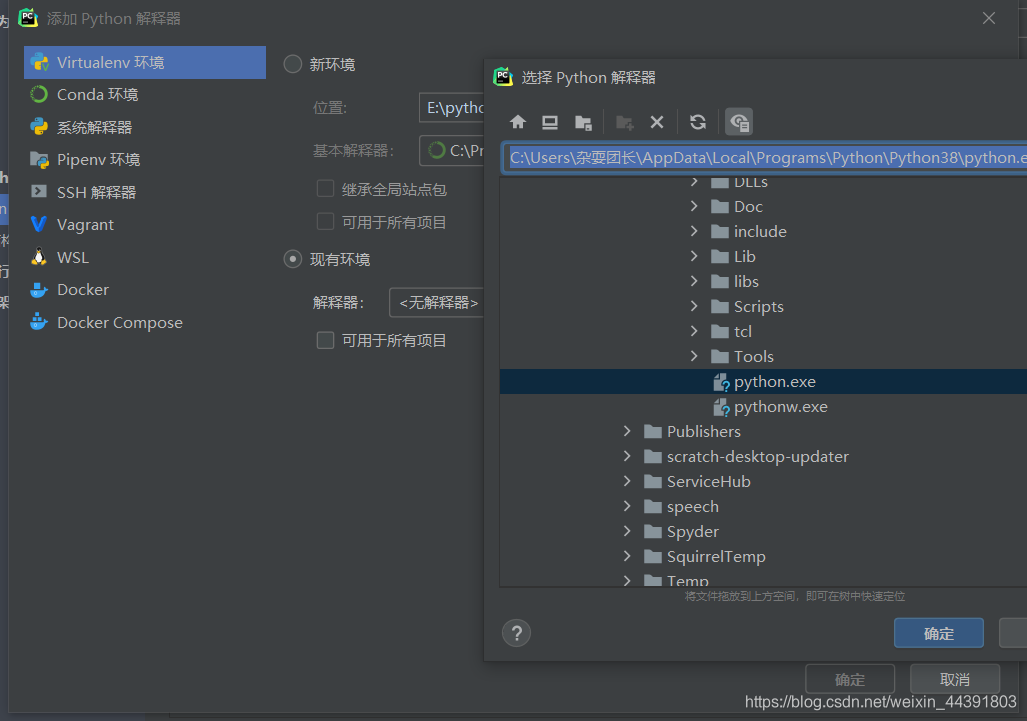Expand the speech folder
1027x721 pixels.
point(627,506)
